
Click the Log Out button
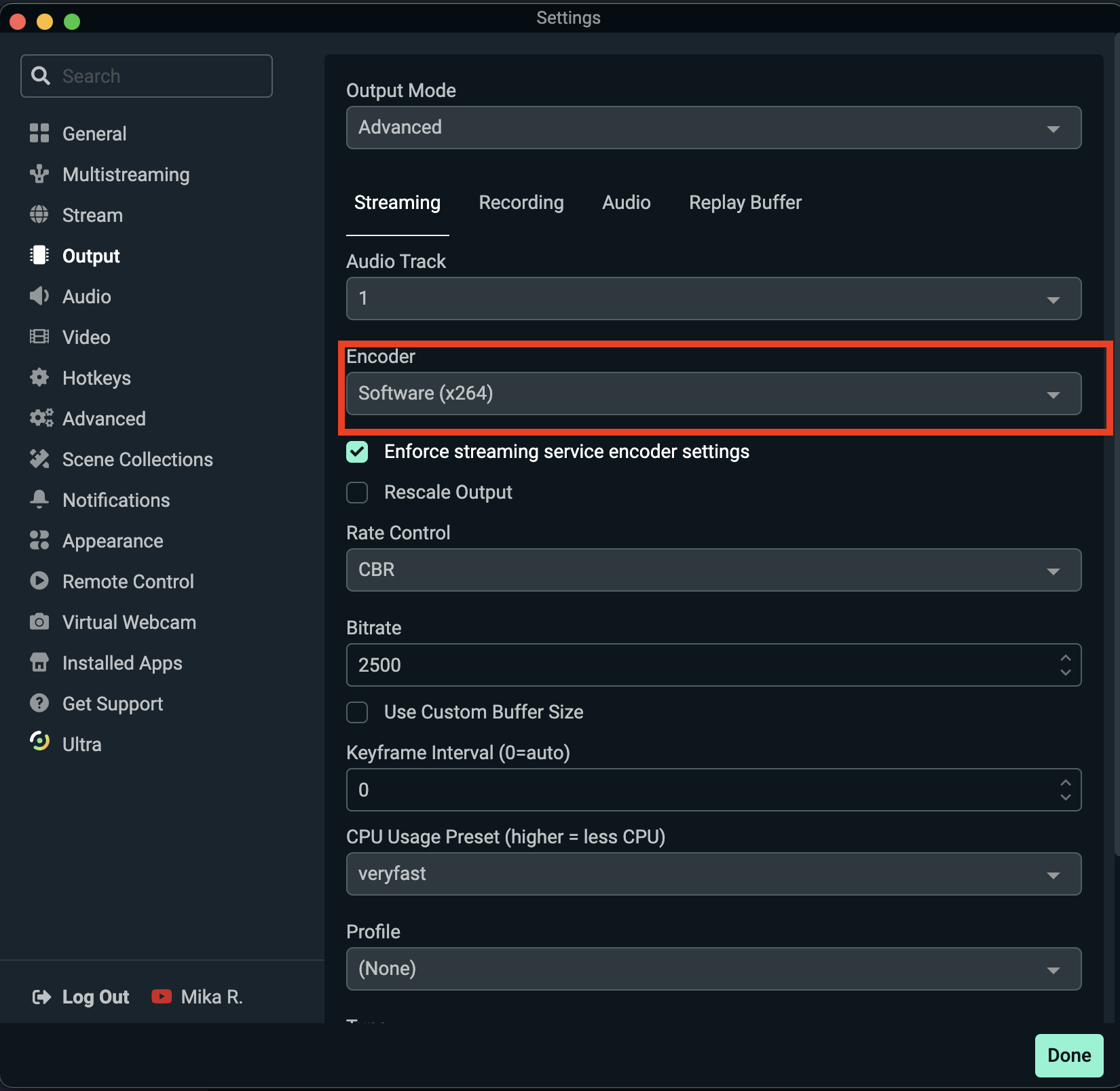(96, 997)
